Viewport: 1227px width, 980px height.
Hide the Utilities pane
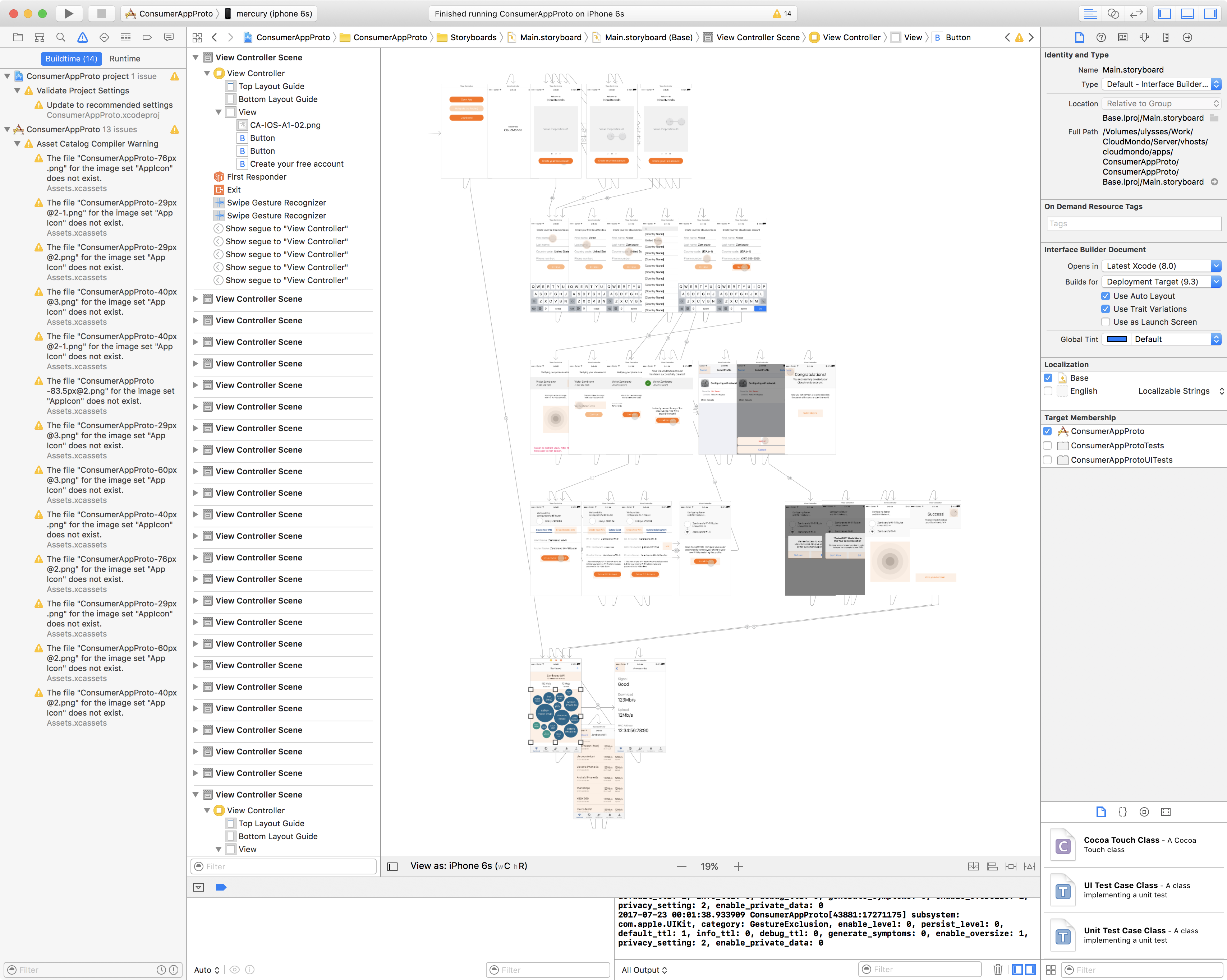tap(1210, 14)
